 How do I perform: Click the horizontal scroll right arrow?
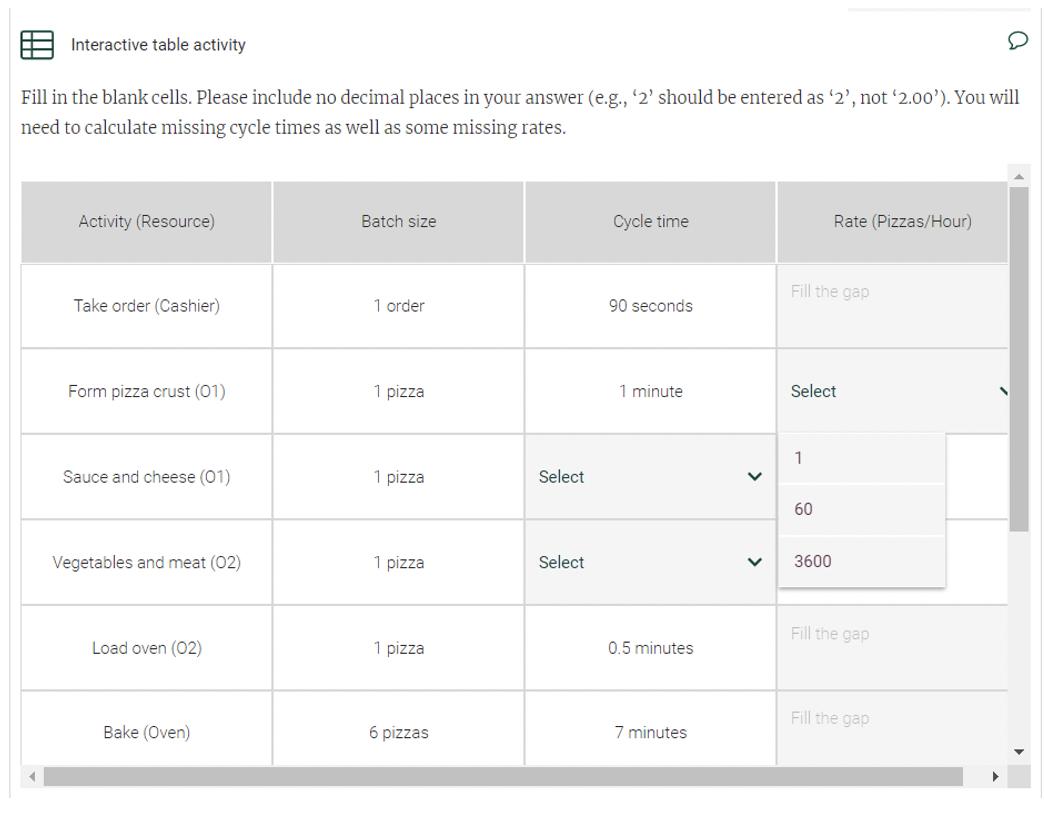coord(995,776)
